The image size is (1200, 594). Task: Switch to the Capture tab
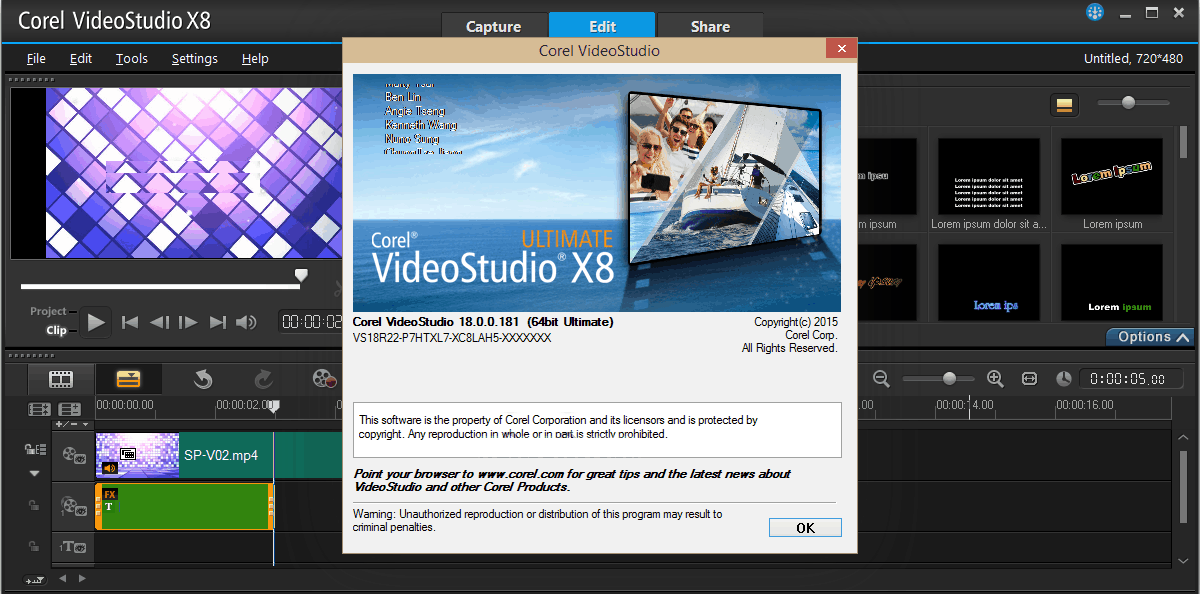[x=494, y=27]
